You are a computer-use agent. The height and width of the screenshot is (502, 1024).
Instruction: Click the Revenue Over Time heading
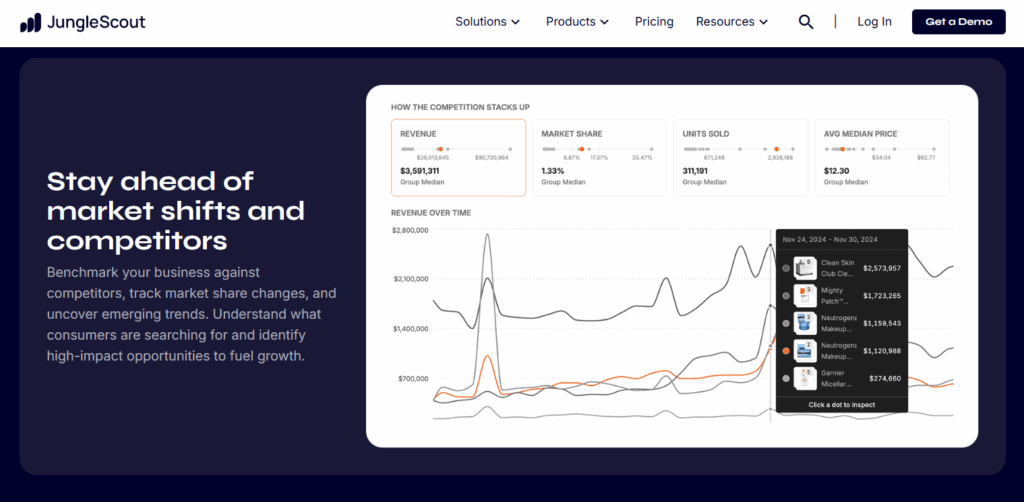(431, 213)
